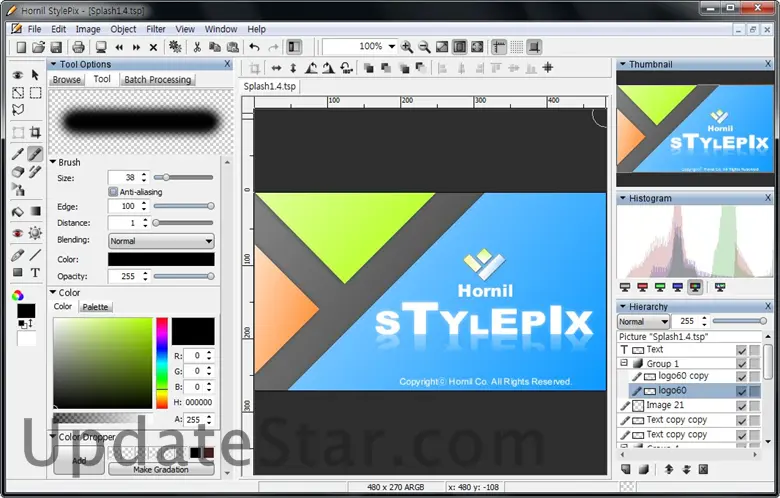Select the Red-eye removal tool
Viewport: 780px width, 498px height.
[x=18, y=233]
